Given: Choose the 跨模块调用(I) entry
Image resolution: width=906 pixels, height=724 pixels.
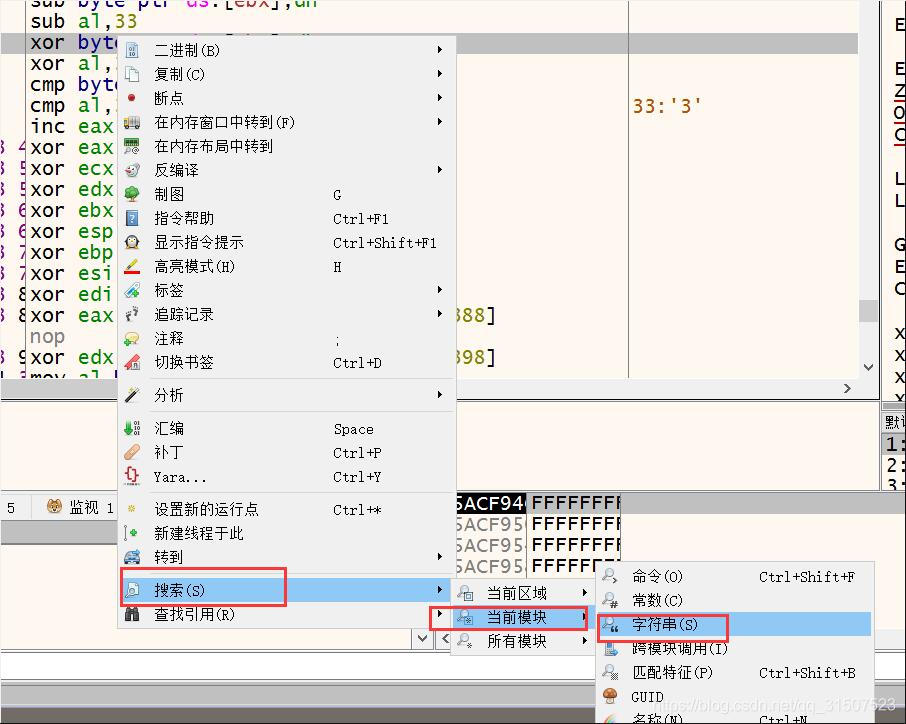Looking at the screenshot, I should (734, 648).
